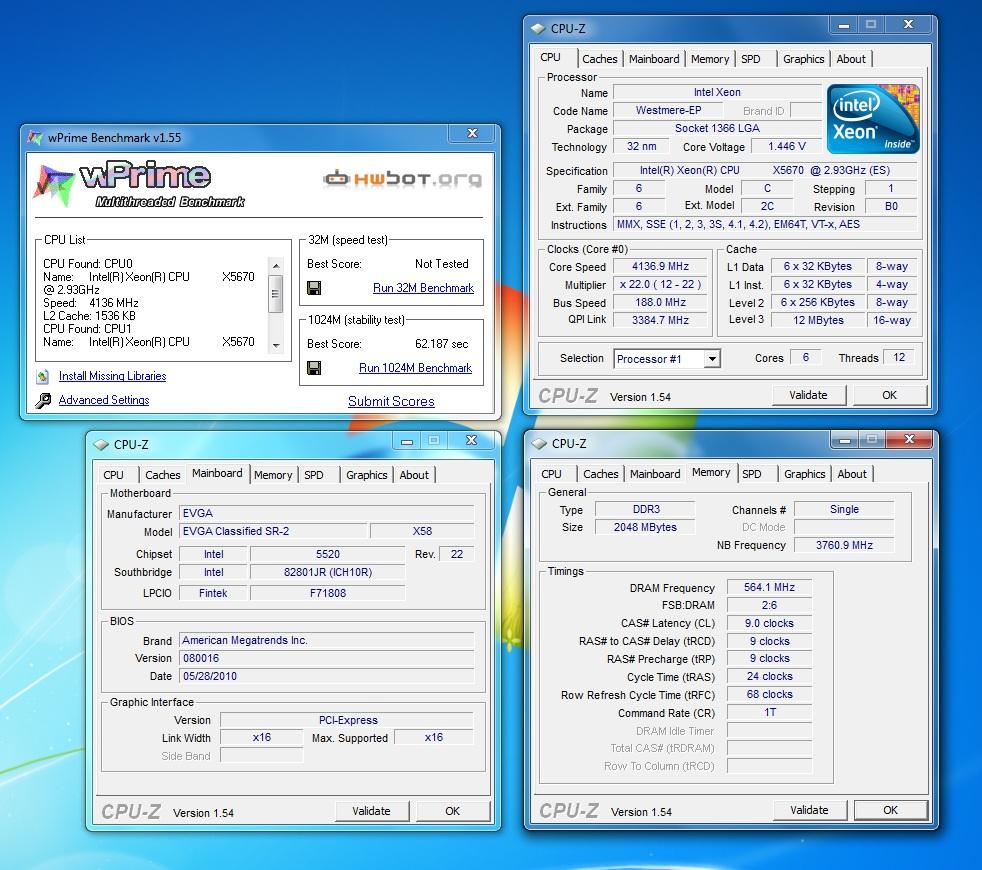This screenshot has width=982, height=870.
Task: Click the CPU-Z title icon in the Mainboard window
Action: click(101, 445)
